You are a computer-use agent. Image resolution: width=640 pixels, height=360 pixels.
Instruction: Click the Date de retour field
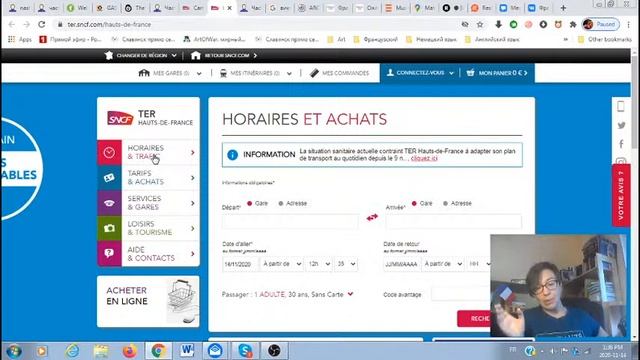401,264
